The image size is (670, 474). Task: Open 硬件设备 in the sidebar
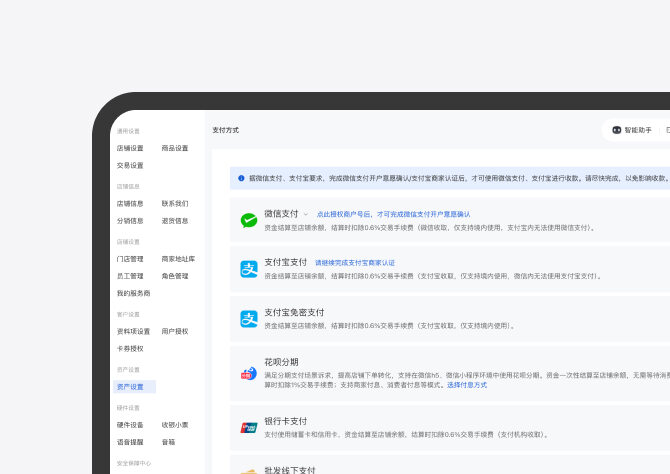[130, 425]
